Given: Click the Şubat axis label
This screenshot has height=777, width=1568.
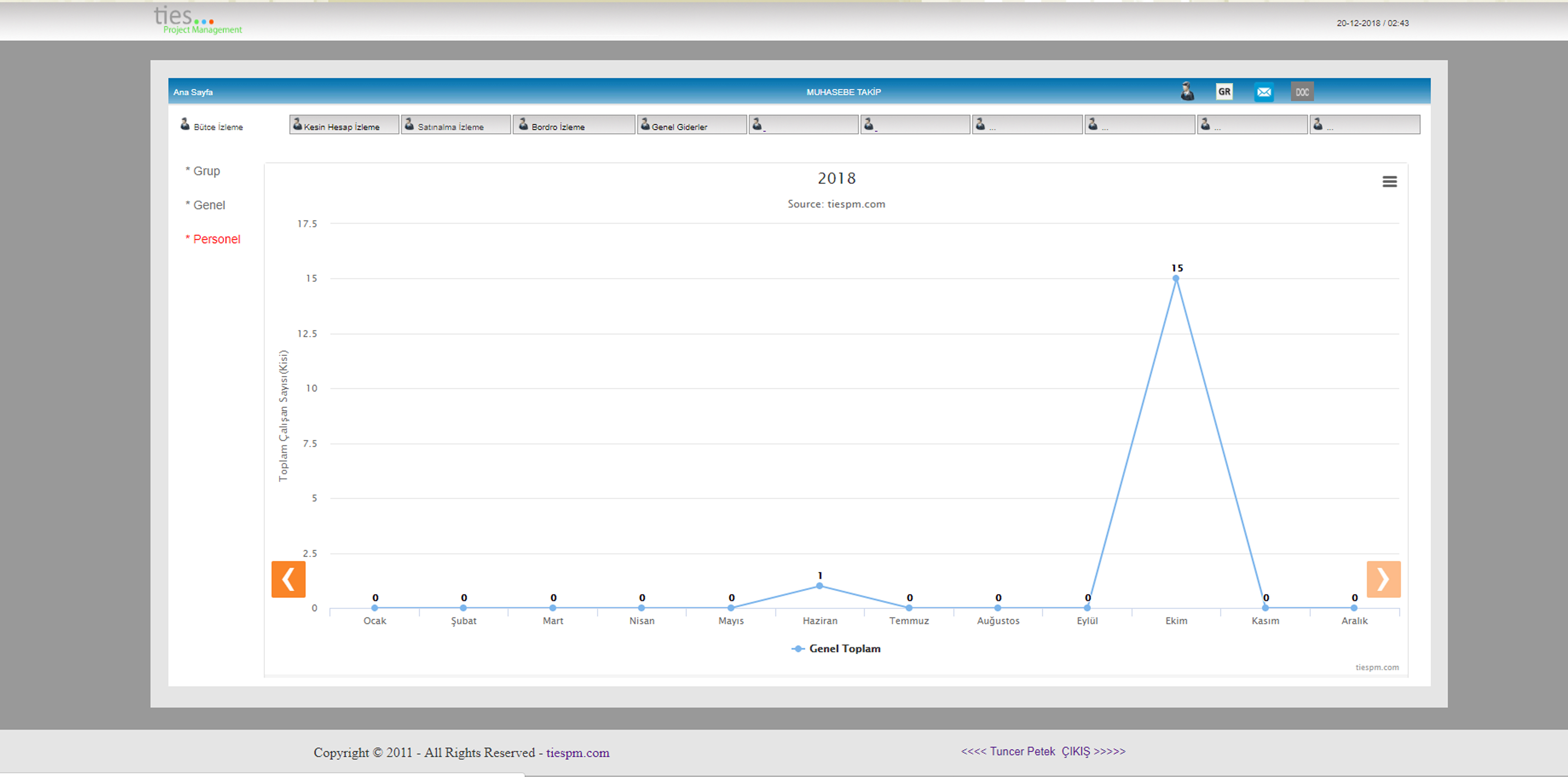Looking at the screenshot, I should pos(463,621).
